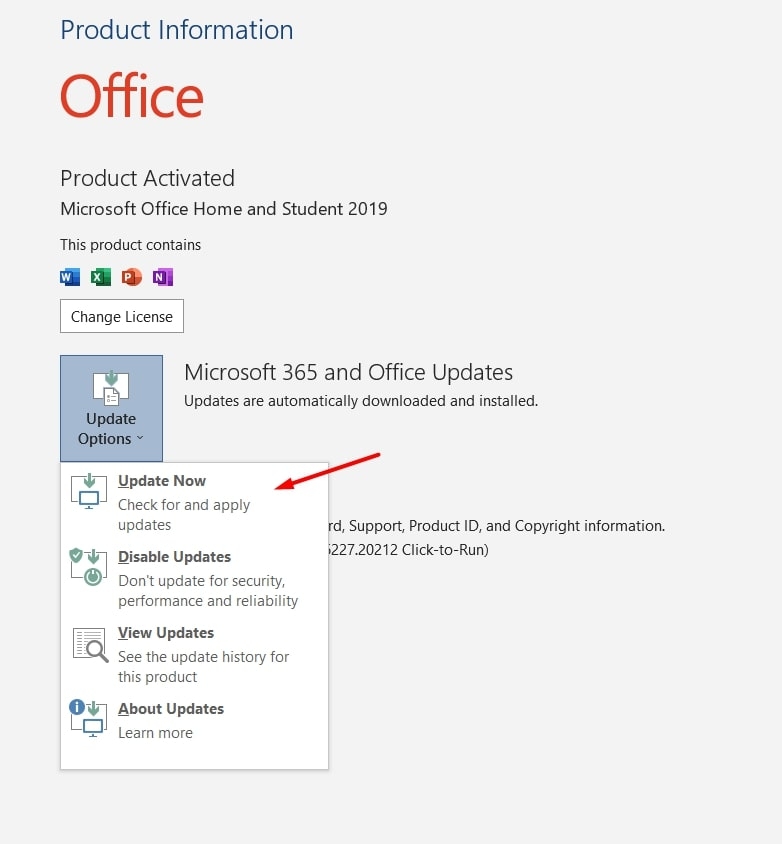782x844 pixels.
Task: Open the Update Options dropdown button
Action: tap(111, 408)
